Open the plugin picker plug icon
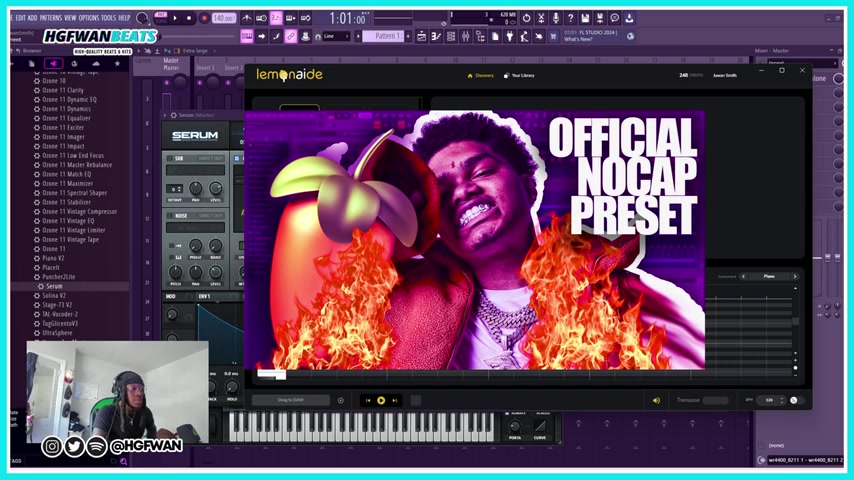 pos(509,36)
